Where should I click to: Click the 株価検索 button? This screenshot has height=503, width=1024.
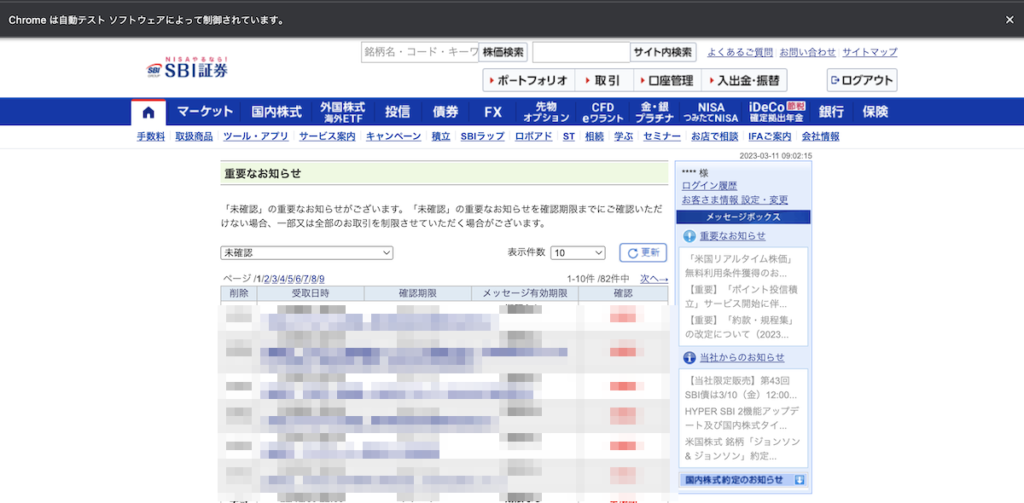[504, 52]
